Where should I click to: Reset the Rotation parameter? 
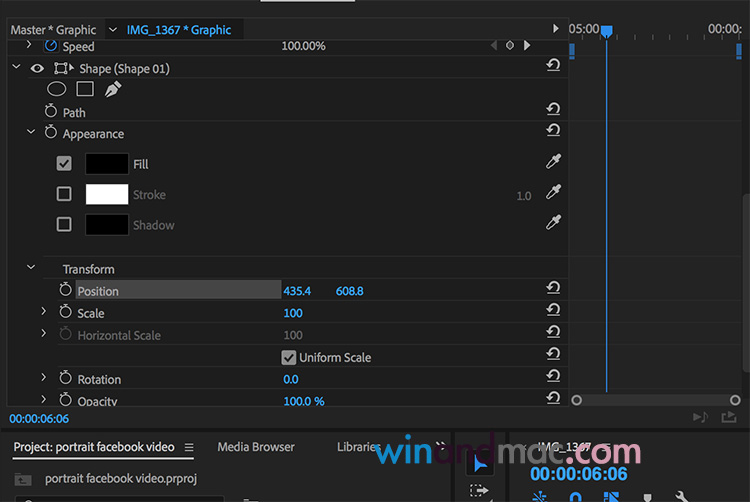[553, 378]
